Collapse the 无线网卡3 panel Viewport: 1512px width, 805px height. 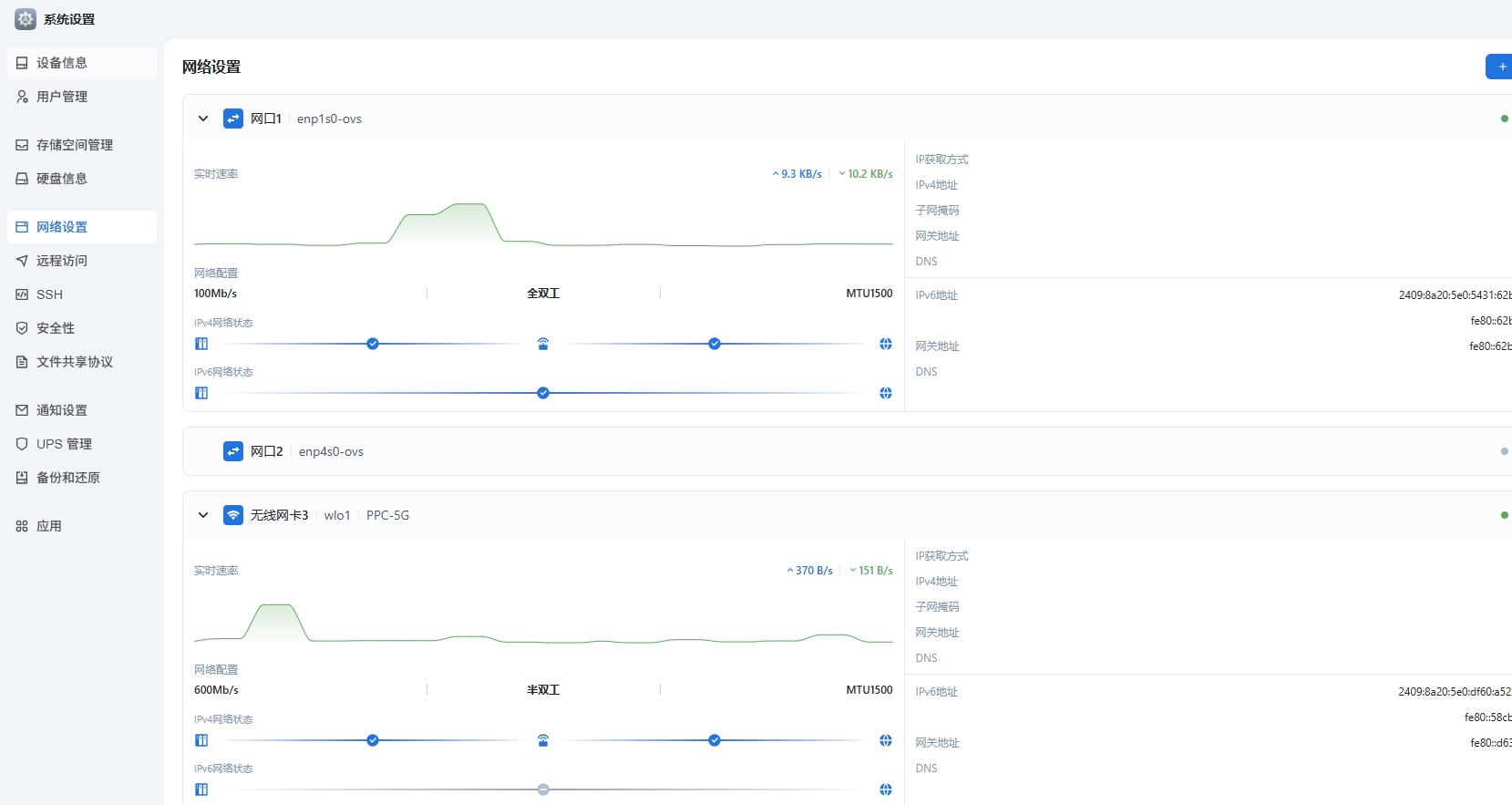pos(203,515)
